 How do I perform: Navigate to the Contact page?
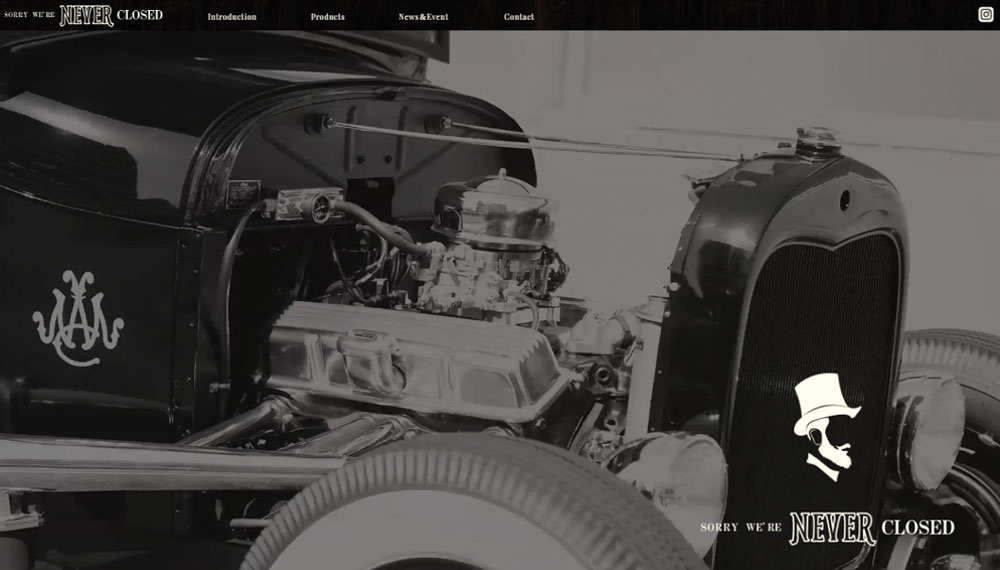[x=519, y=17]
